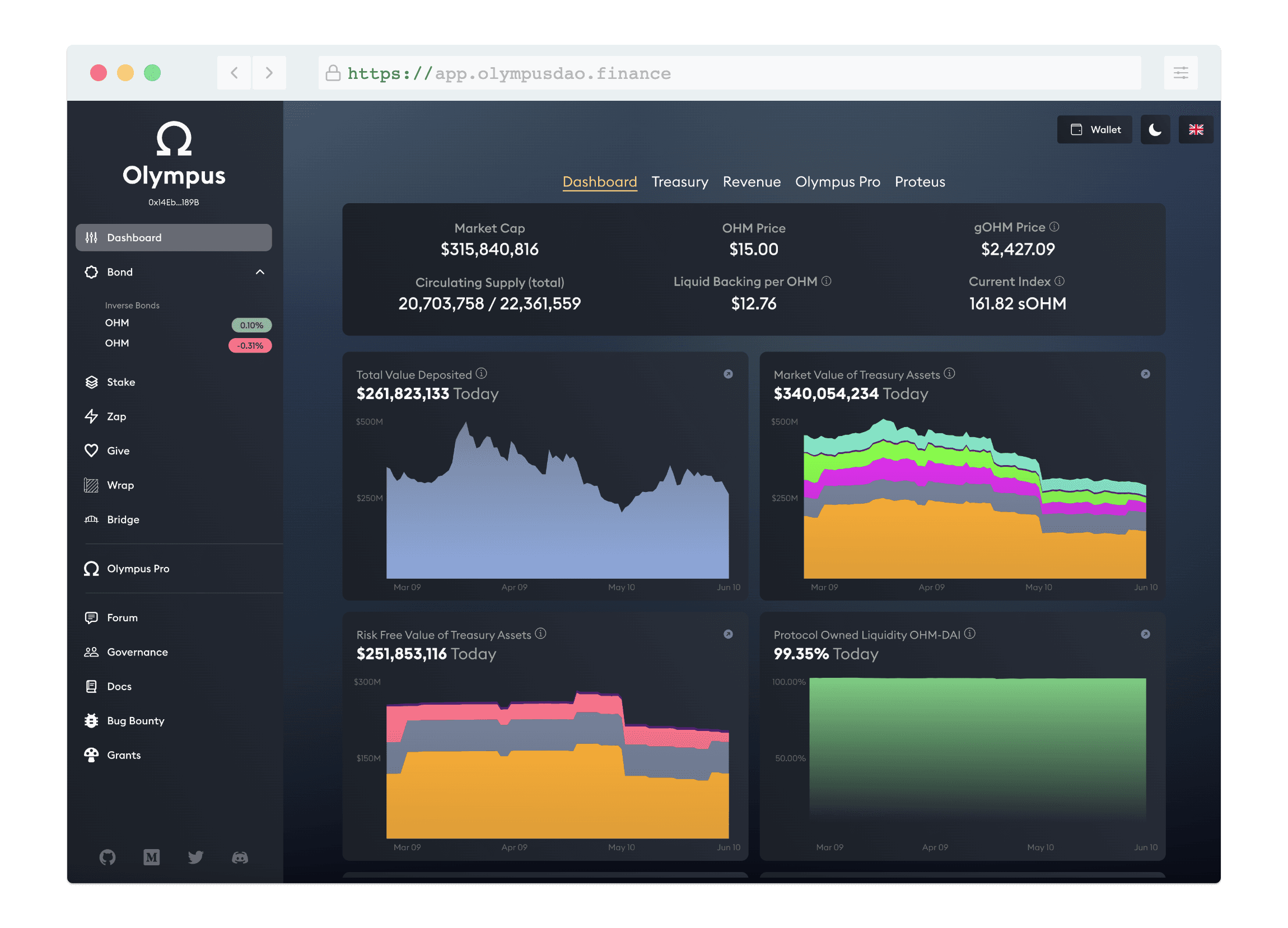The image size is (1288, 928).
Task: Switch to the Proteus tab
Action: (x=920, y=182)
